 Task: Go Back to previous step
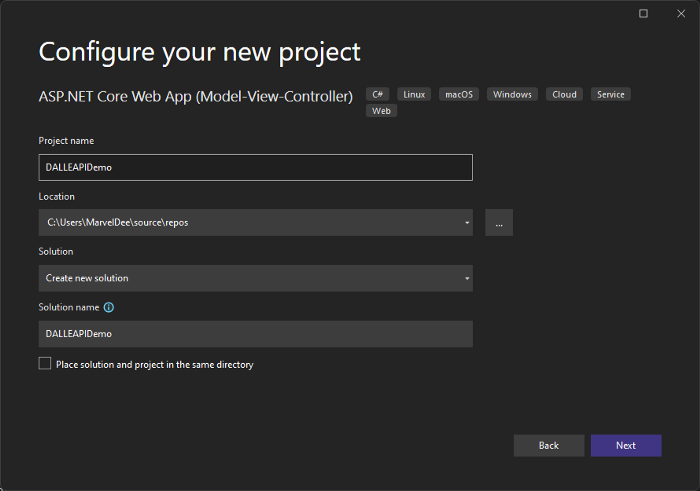pyautogui.click(x=548, y=445)
